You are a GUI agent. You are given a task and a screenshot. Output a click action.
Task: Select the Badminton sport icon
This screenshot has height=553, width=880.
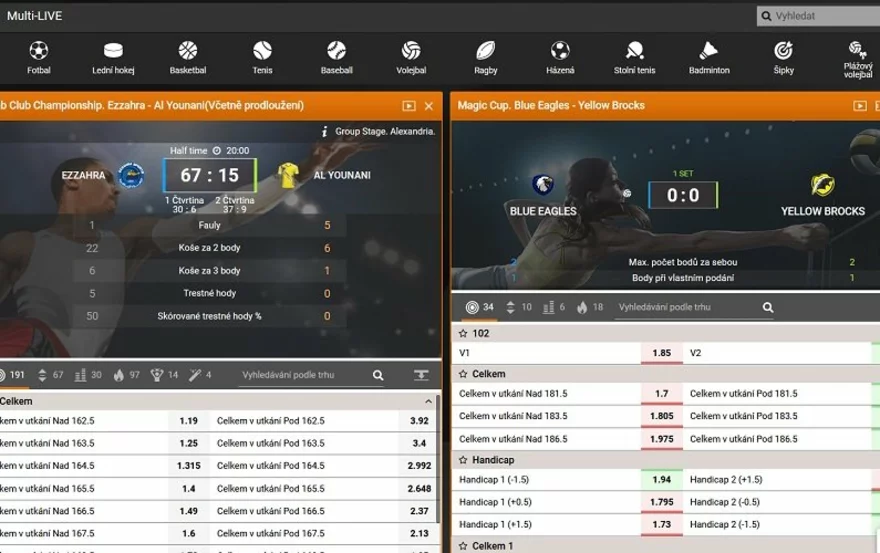point(709,57)
